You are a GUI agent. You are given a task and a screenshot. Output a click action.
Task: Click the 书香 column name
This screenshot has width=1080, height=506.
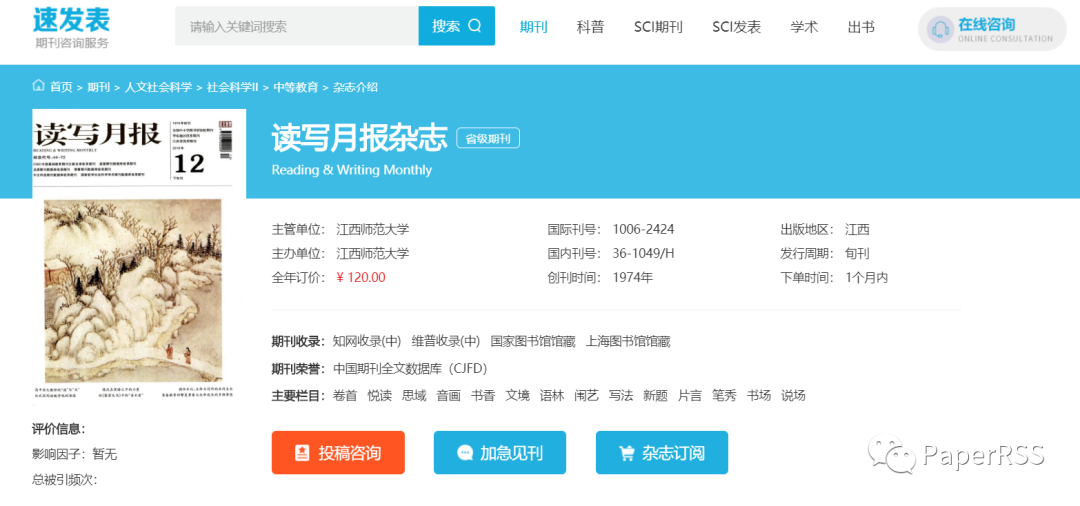pyautogui.click(x=483, y=396)
